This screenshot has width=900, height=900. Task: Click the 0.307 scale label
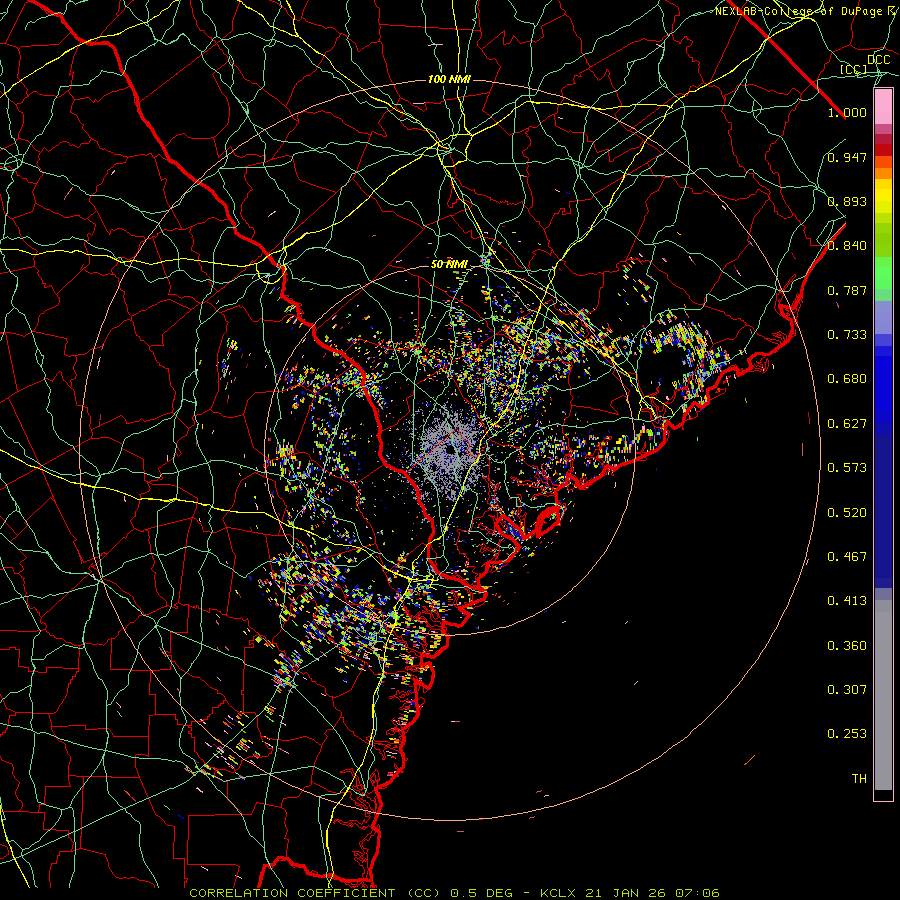coord(847,690)
